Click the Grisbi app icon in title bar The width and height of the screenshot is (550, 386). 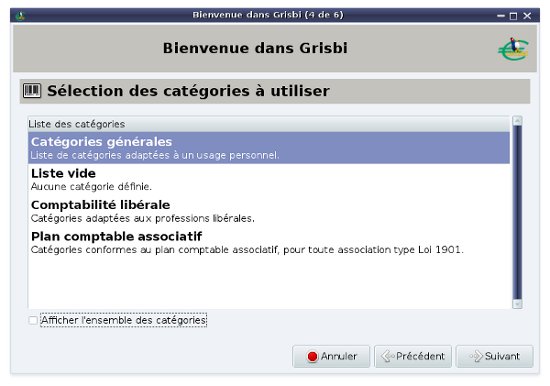tap(20, 15)
